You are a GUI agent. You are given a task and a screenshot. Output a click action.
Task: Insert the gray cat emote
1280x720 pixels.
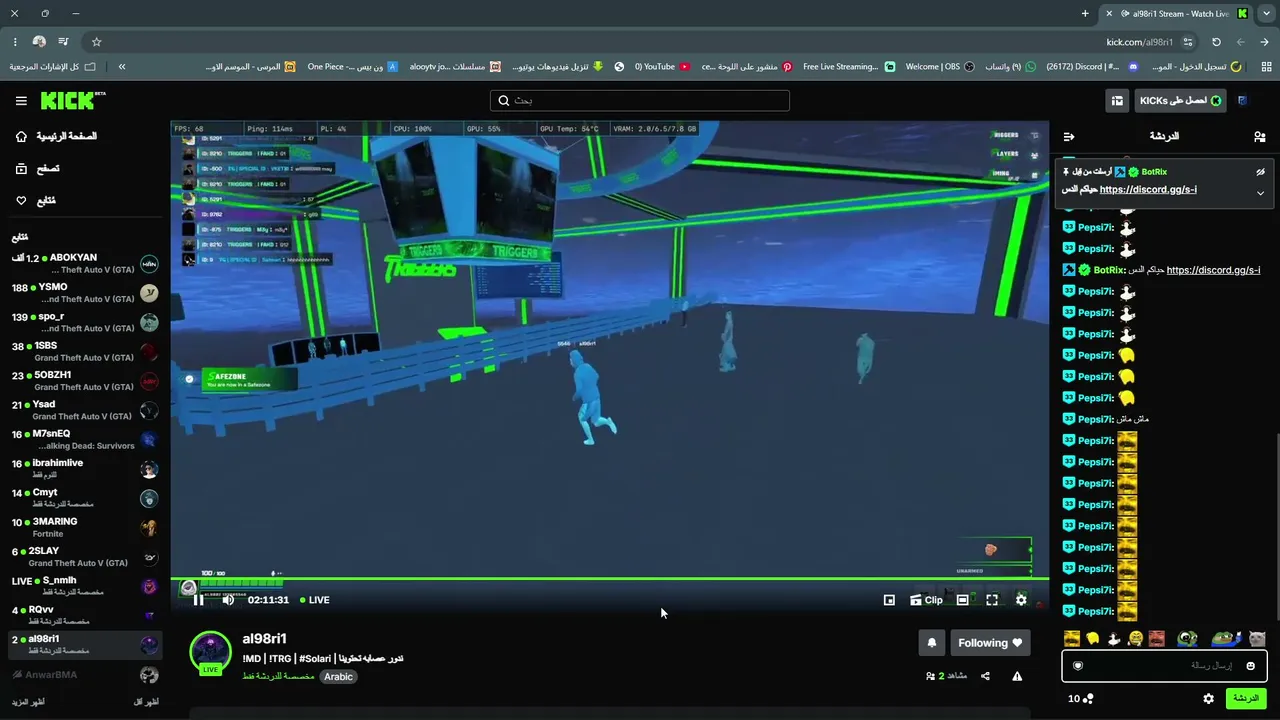(1257, 638)
